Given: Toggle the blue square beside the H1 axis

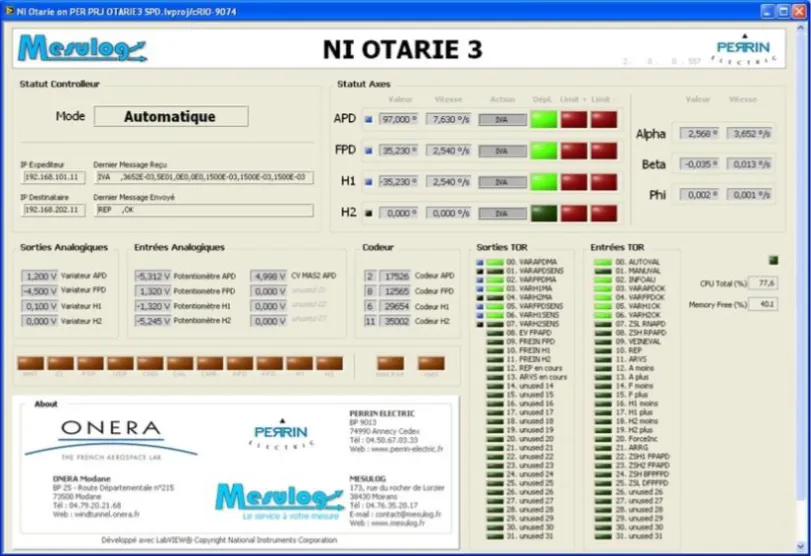Looking at the screenshot, I should pyautogui.click(x=369, y=182).
